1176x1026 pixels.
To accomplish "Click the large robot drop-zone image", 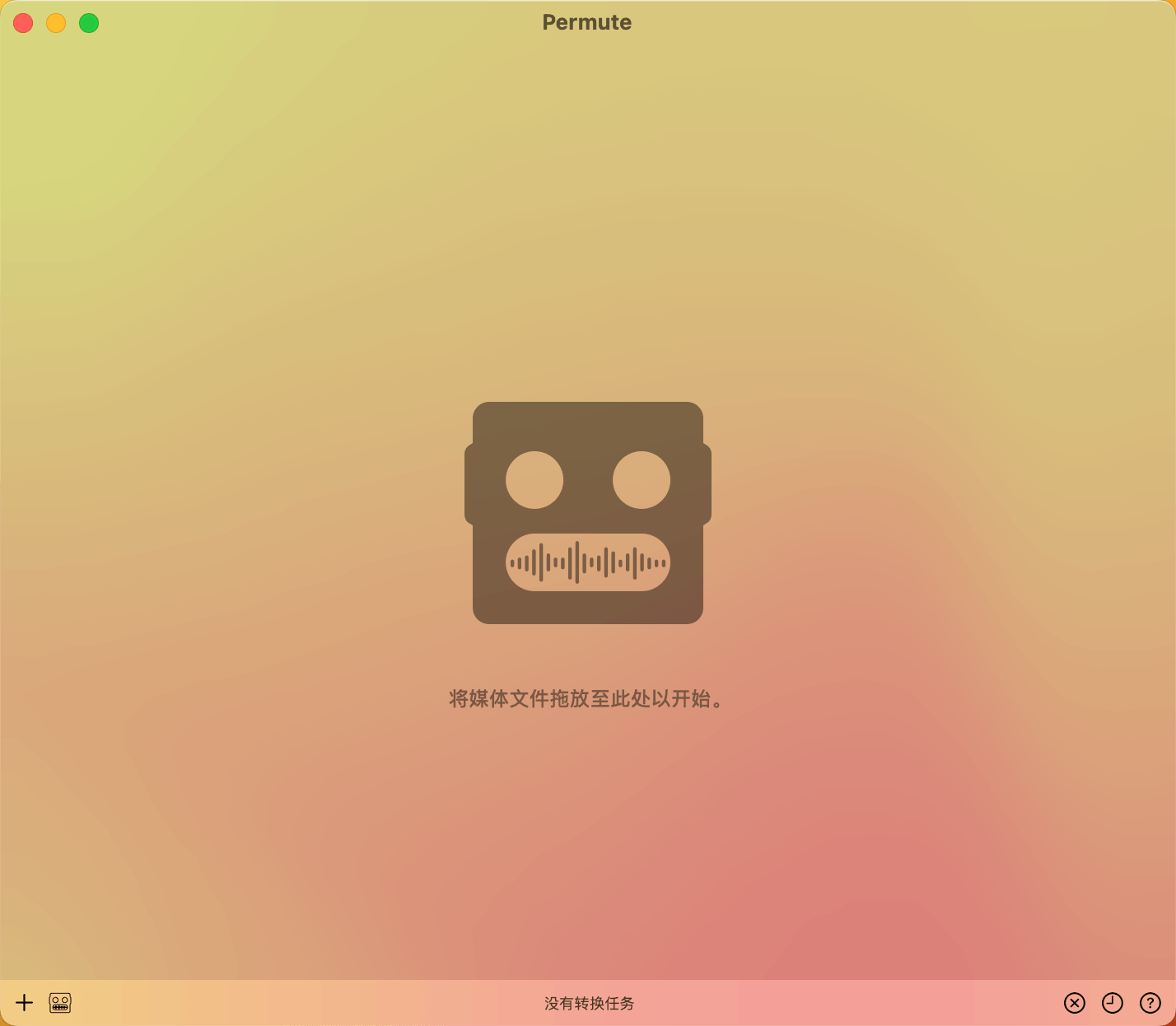I will [x=588, y=512].
